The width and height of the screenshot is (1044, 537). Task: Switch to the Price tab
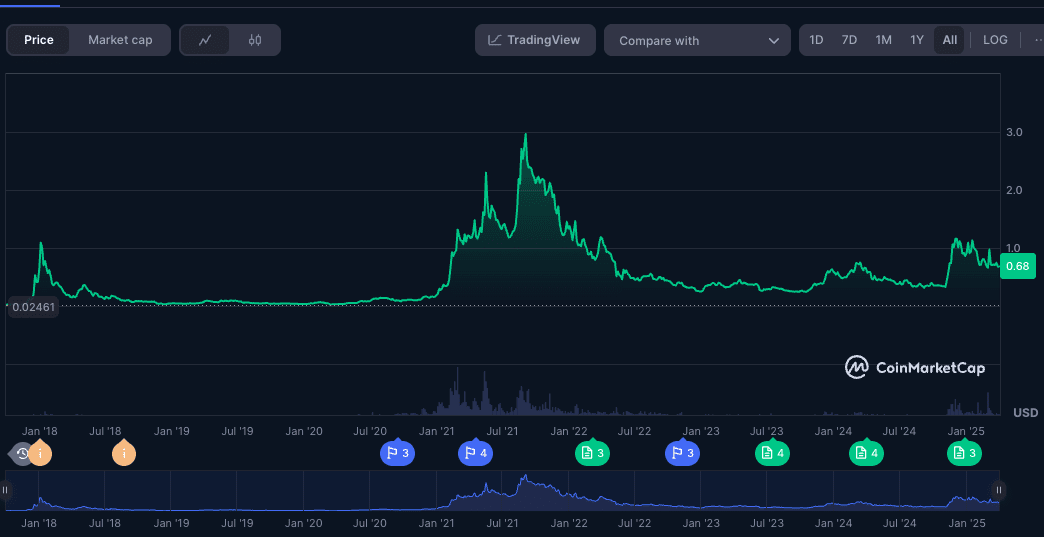(39, 40)
